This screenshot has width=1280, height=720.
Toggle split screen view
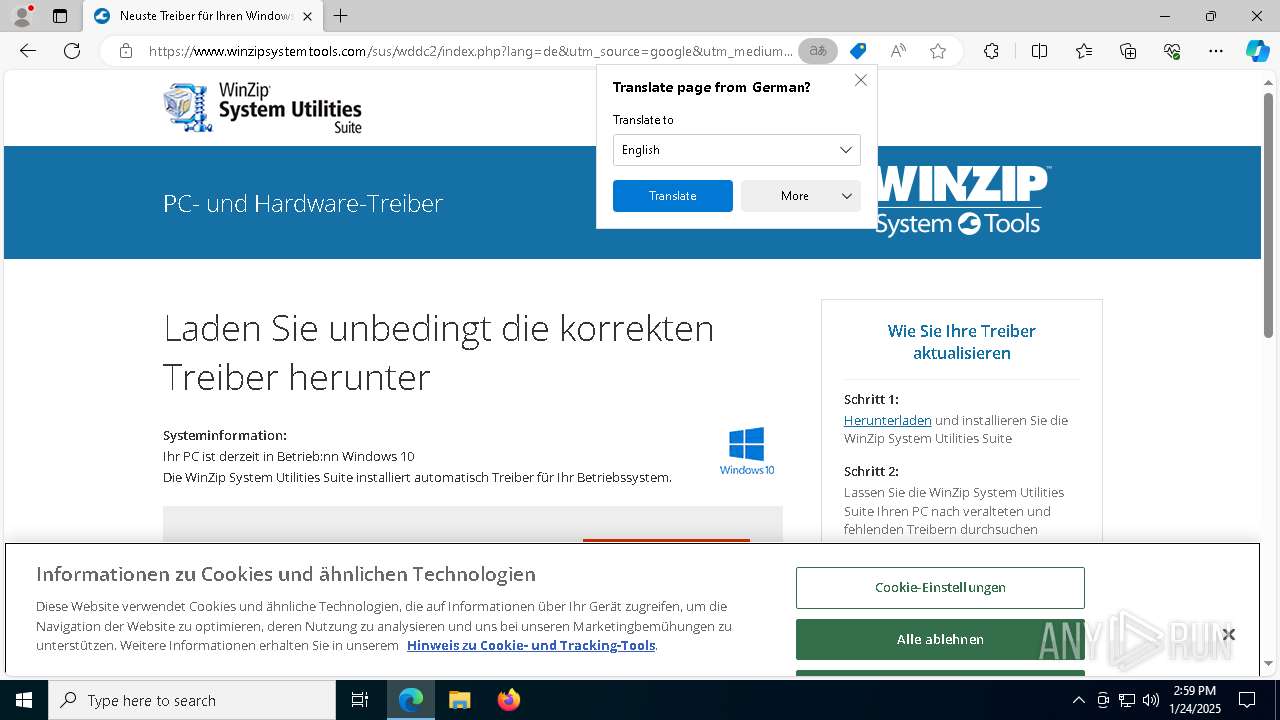coord(1039,51)
